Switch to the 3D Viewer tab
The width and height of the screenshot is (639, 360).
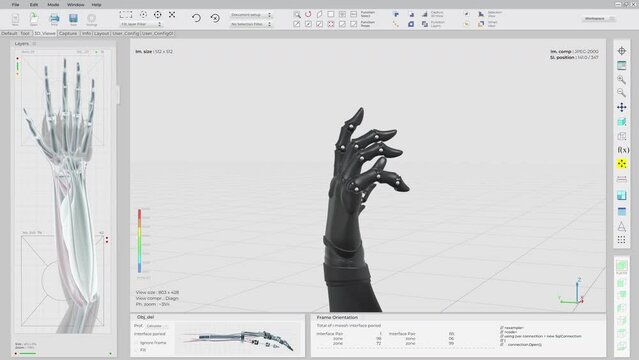click(45, 33)
